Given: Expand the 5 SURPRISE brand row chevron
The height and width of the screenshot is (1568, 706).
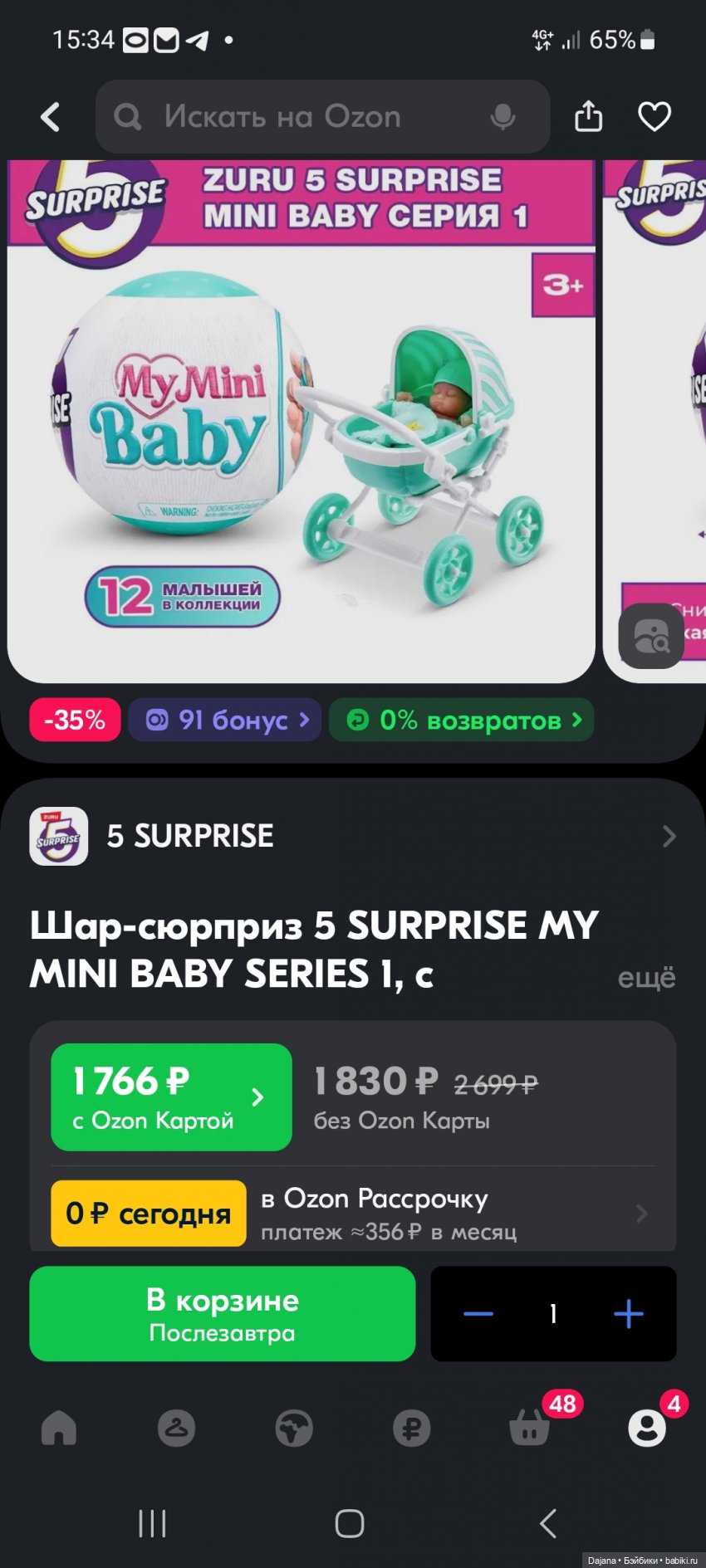Looking at the screenshot, I should [669, 836].
